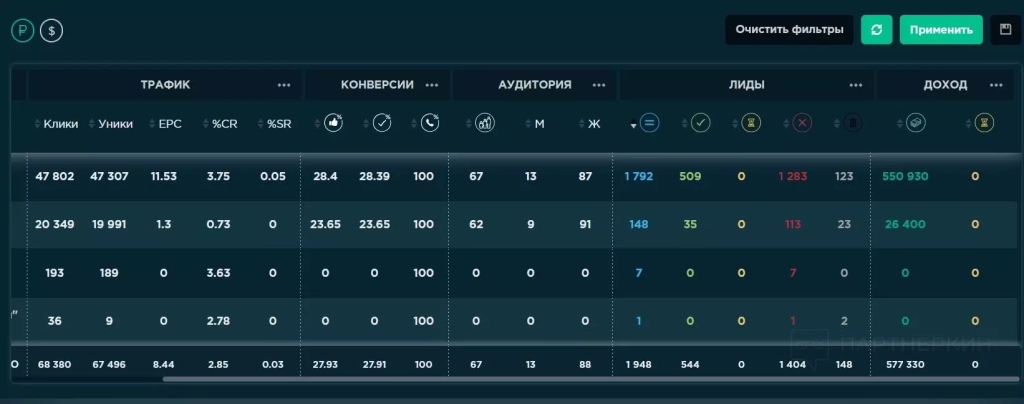Click uniques value 189

[x=109, y=273]
